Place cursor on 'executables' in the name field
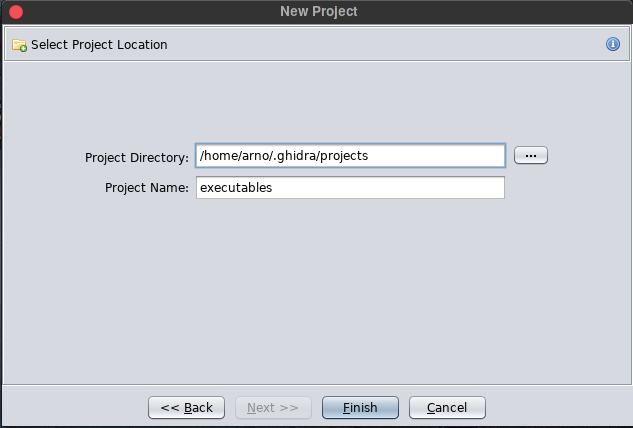Image resolution: width=633 pixels, height=428 pixels. tap(236, 187)
